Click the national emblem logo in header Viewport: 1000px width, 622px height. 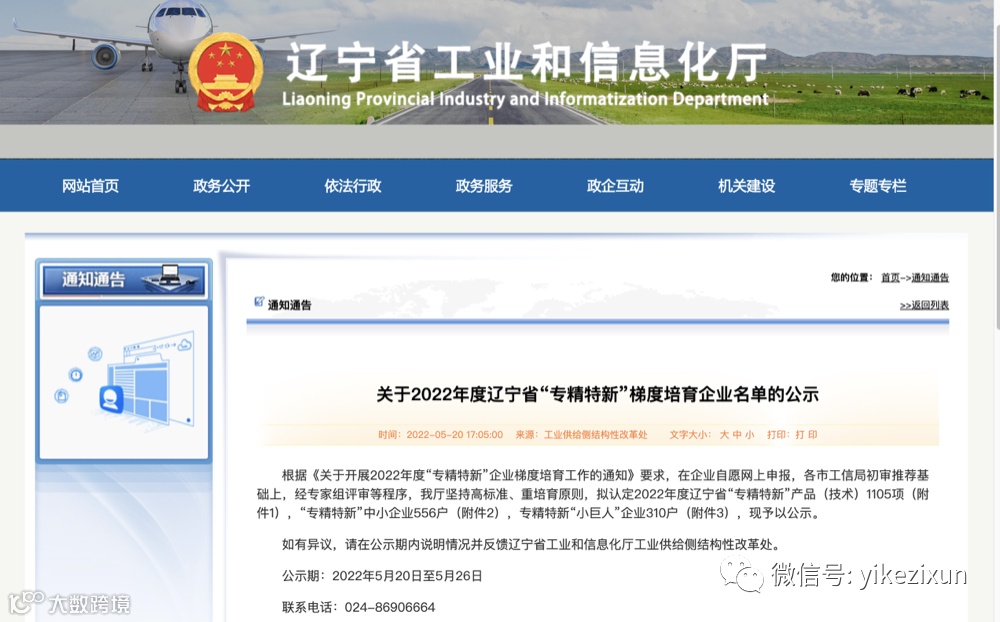coord(226,73)
